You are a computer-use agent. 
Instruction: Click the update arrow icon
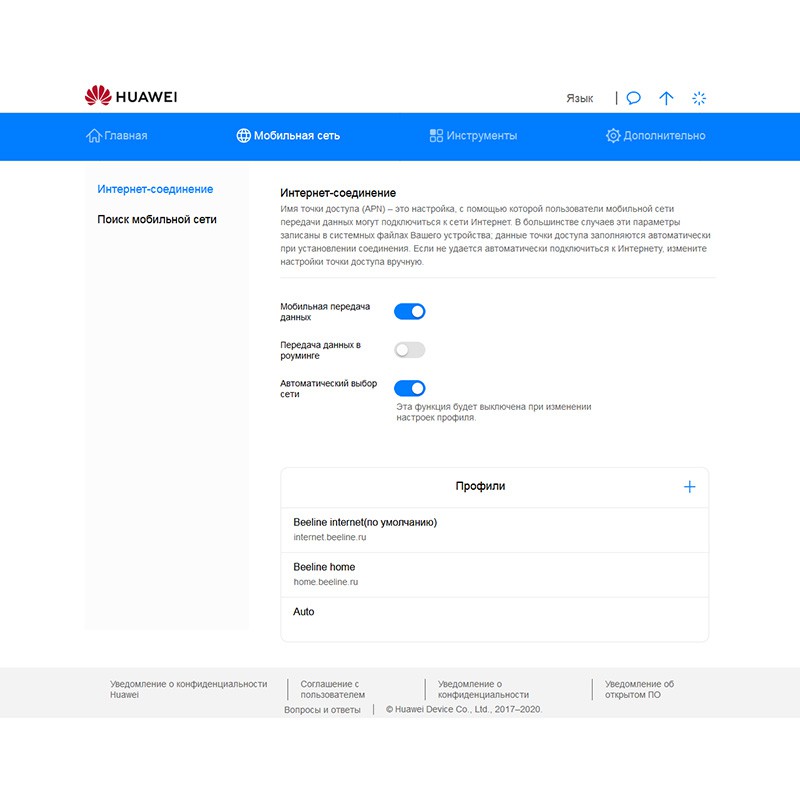pyautogui.click(x=666, y=98)
